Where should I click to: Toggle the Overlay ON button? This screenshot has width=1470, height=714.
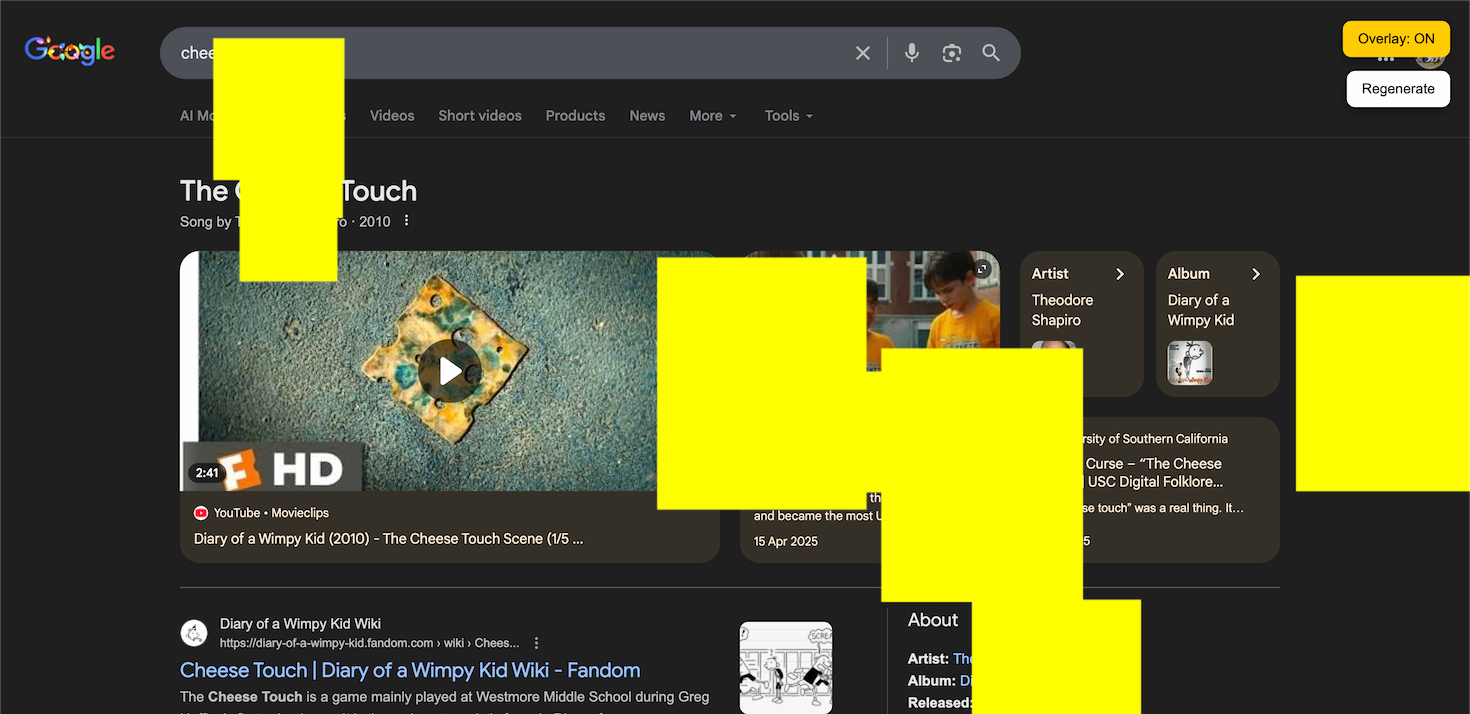pyautogui.click(x=1395, y=39)
